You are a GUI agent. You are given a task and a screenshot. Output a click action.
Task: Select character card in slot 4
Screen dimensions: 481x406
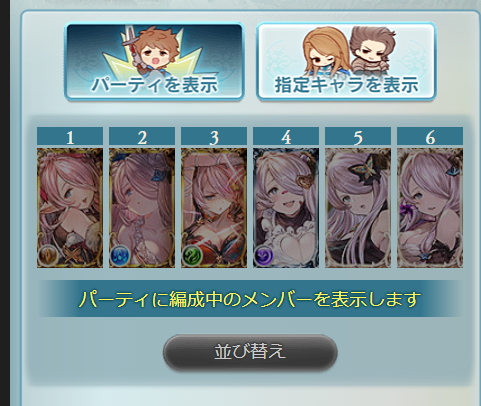pyautogui.click(x=286, y=208)
